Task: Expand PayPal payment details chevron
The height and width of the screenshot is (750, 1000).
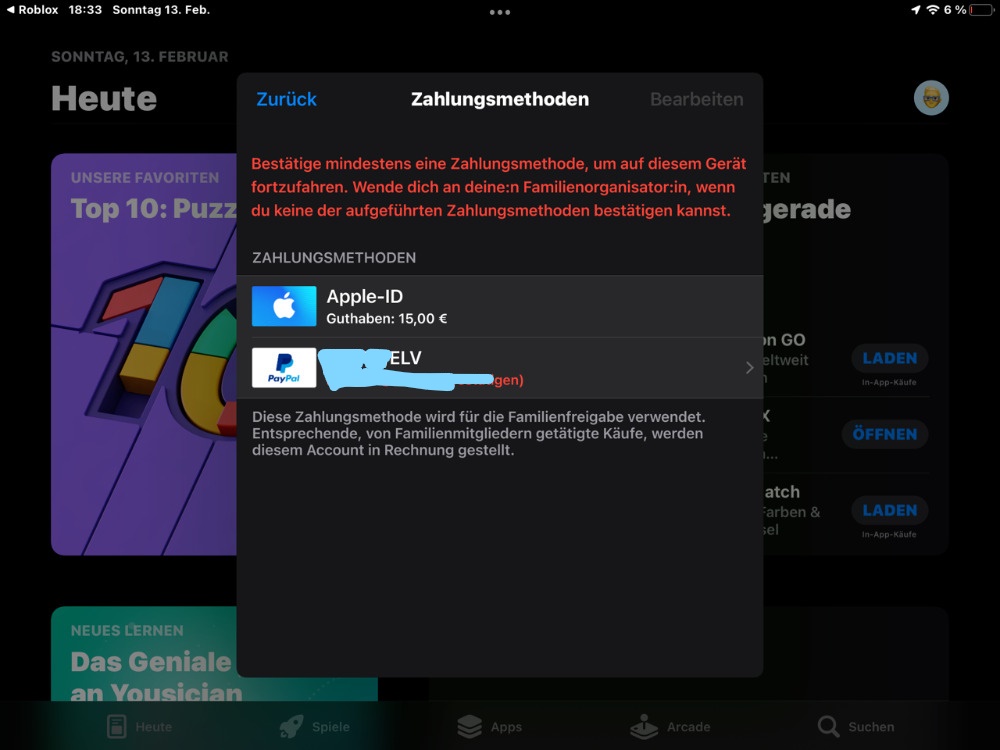Action: [749, 367]
